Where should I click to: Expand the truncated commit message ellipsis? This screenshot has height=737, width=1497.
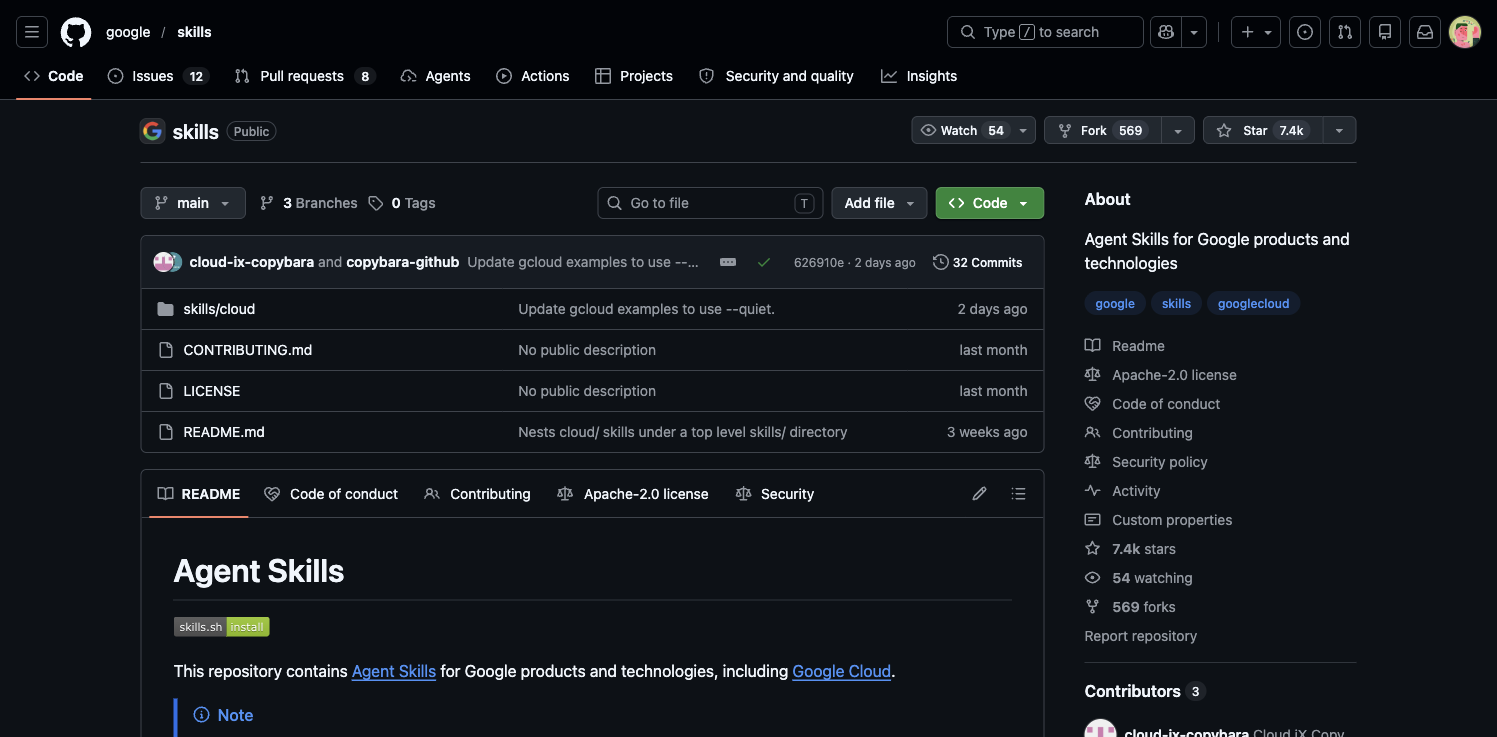point(728,262)
